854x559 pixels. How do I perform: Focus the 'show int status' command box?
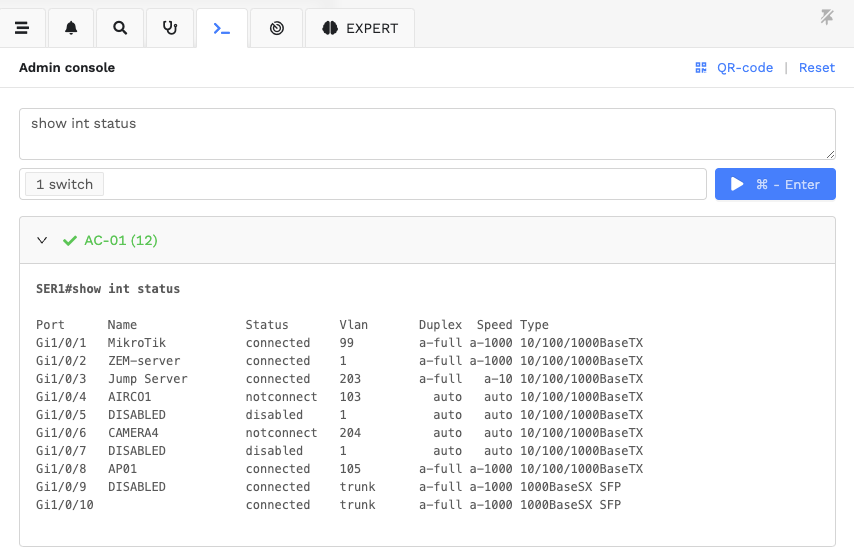[427, 134]
